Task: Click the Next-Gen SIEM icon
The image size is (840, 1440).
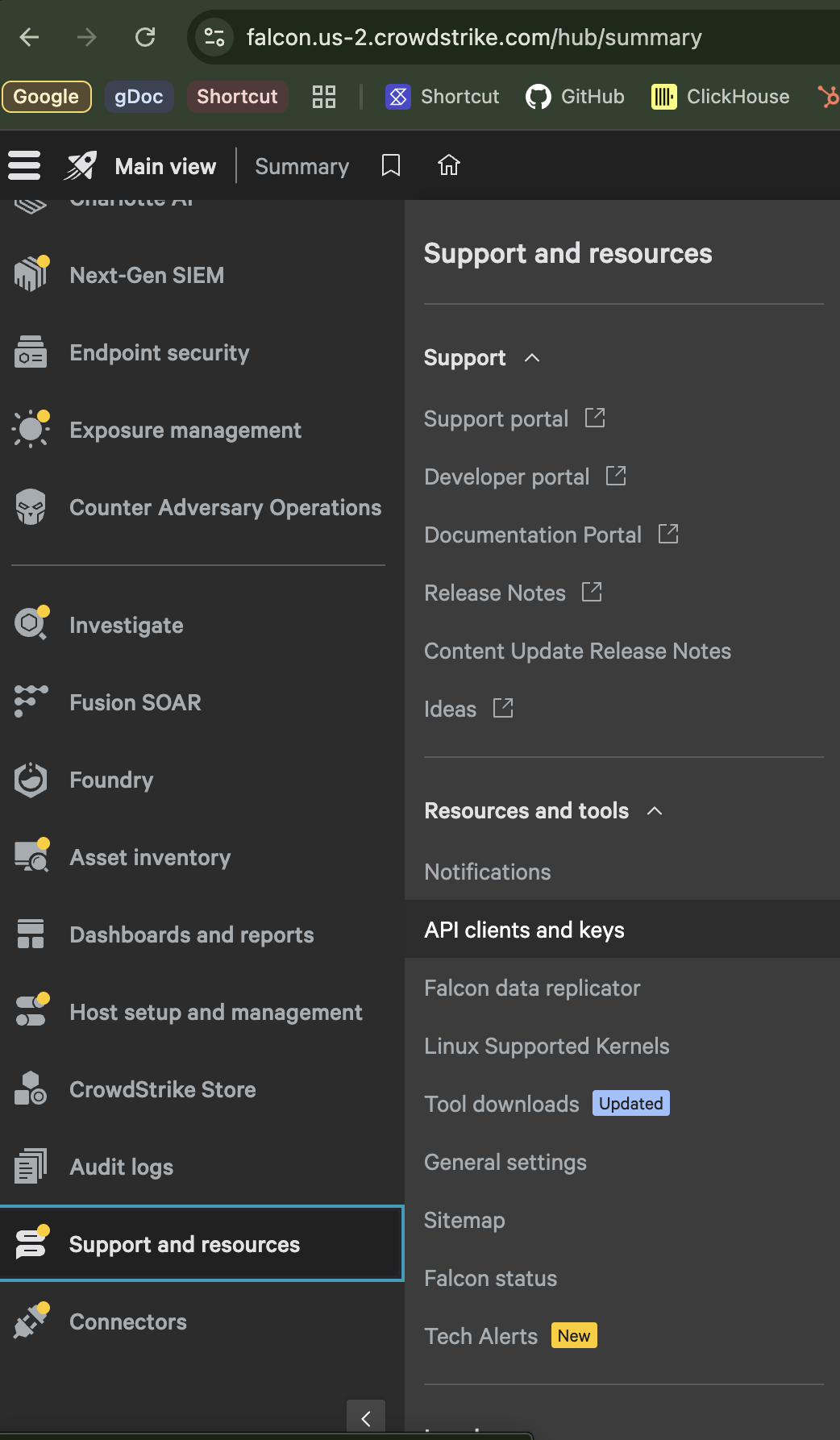Action: pos(31,273)
